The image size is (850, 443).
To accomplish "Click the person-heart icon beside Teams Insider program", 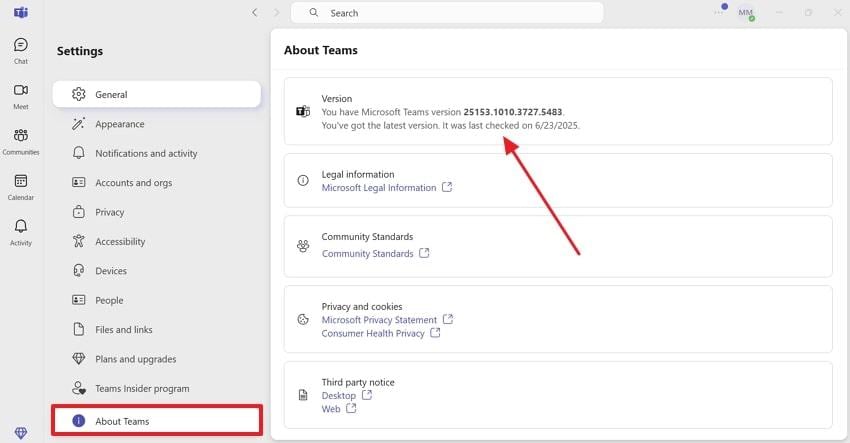I will click(79, 388).
